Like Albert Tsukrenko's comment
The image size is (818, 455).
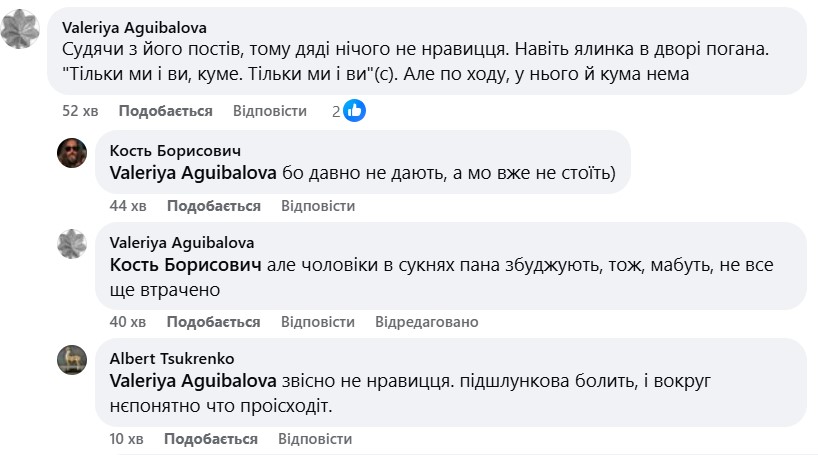pos(210,439)
